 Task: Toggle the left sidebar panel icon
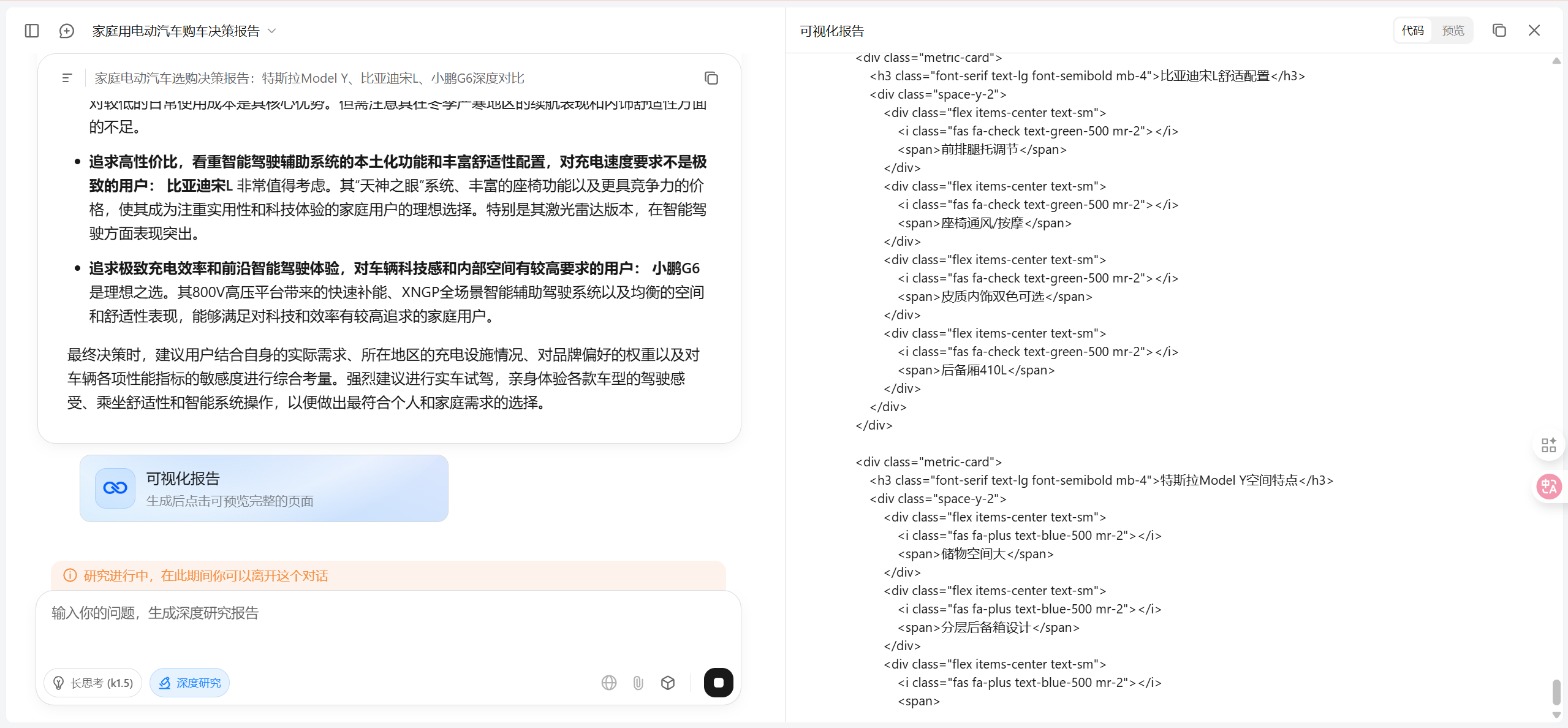(32, 31)
